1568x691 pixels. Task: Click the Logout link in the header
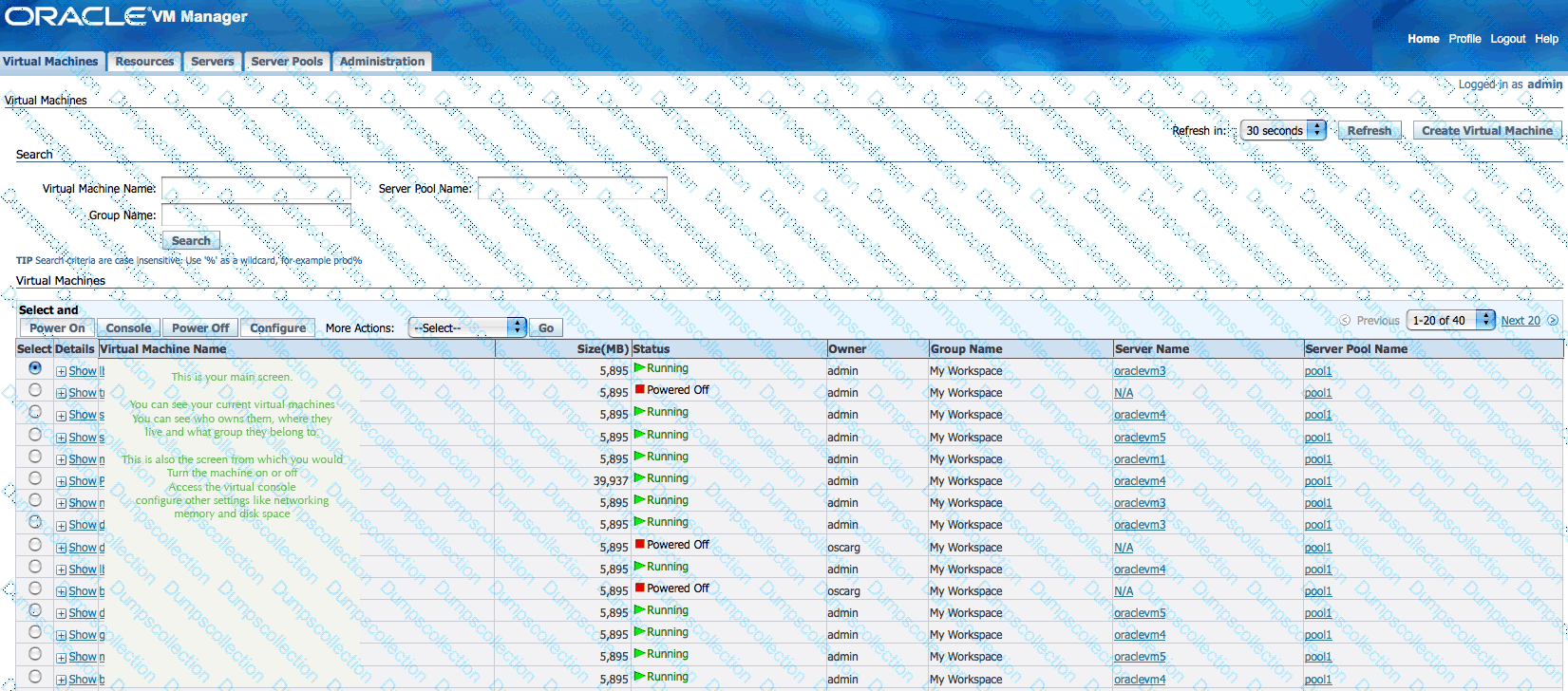1507,39
